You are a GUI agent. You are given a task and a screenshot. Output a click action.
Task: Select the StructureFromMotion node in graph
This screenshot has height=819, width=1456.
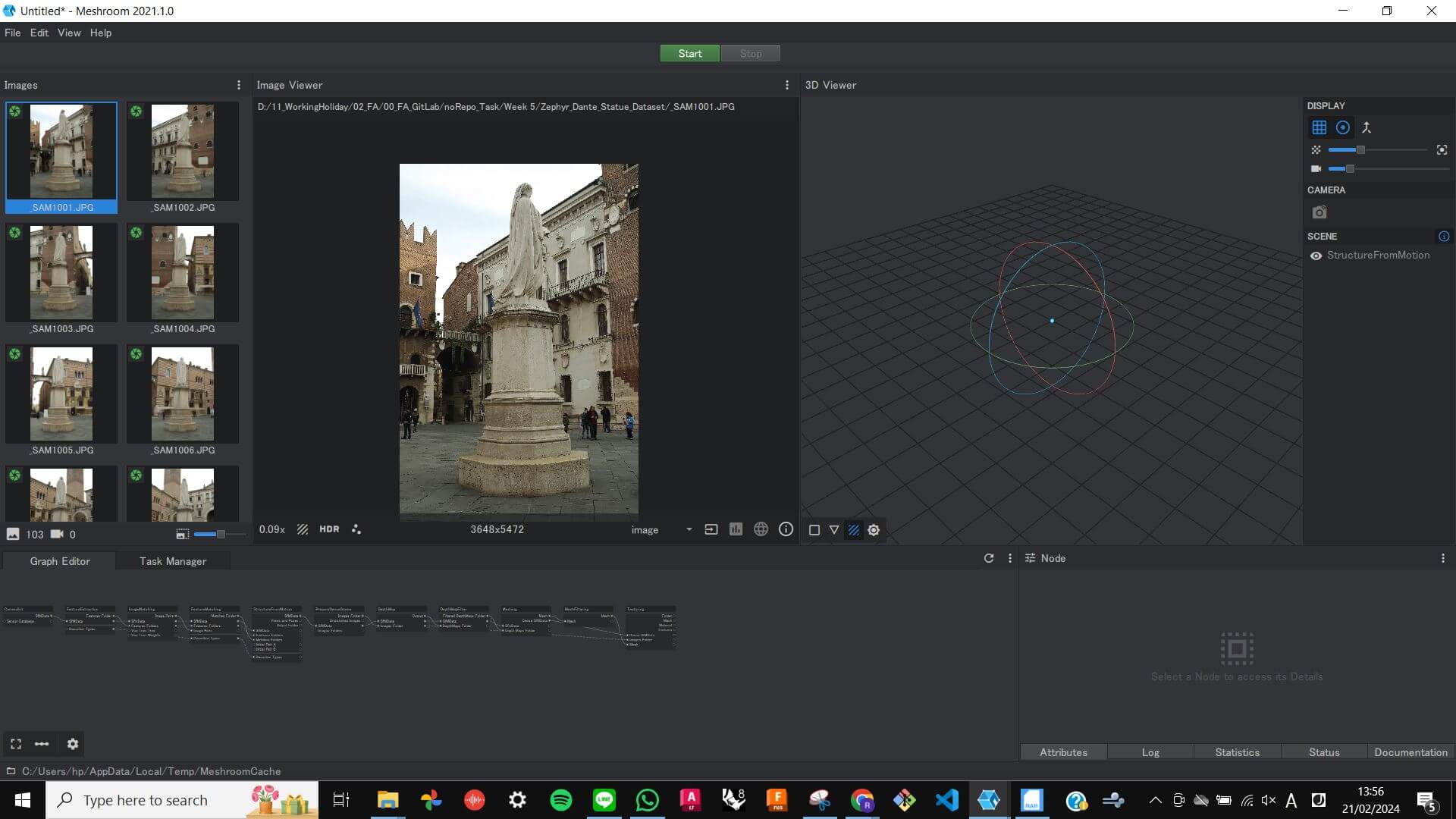coord(277,632)
